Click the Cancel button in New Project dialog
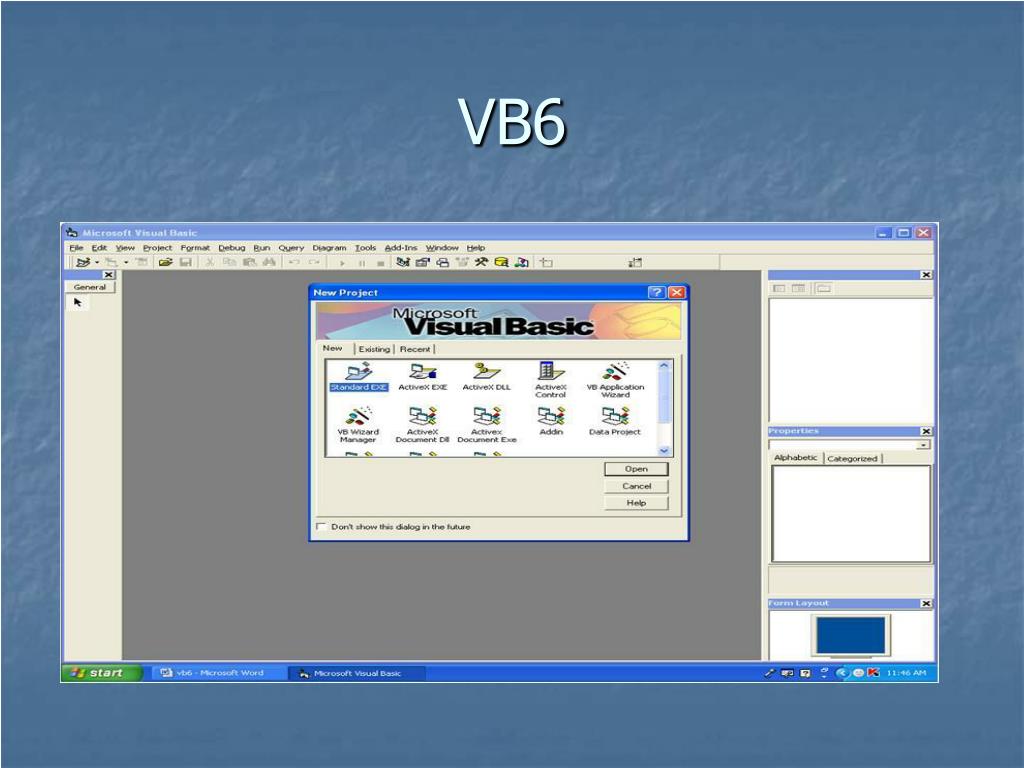Image resolution: width=1024 pixels, height=768 pixels. coord(636,486)
